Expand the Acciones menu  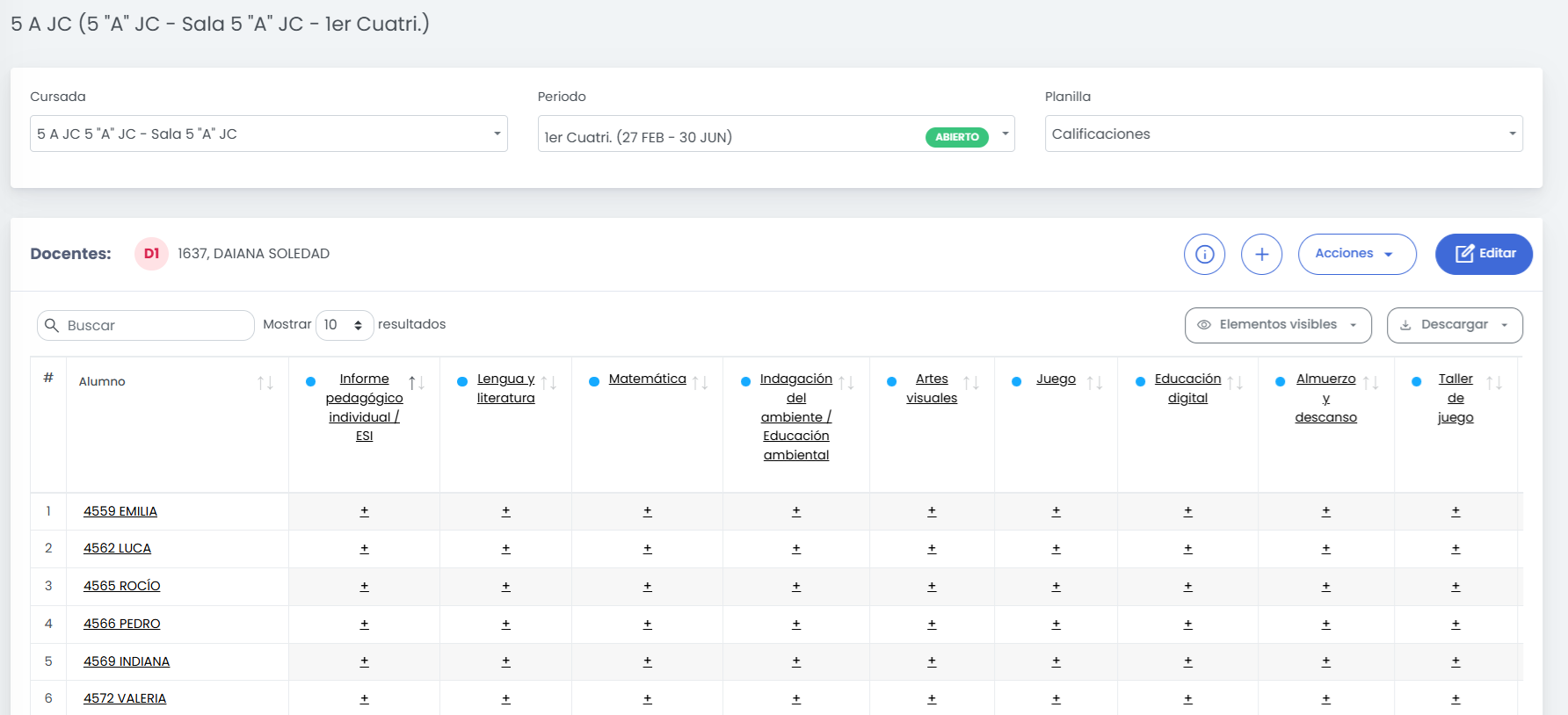(x=1357, y=254)
